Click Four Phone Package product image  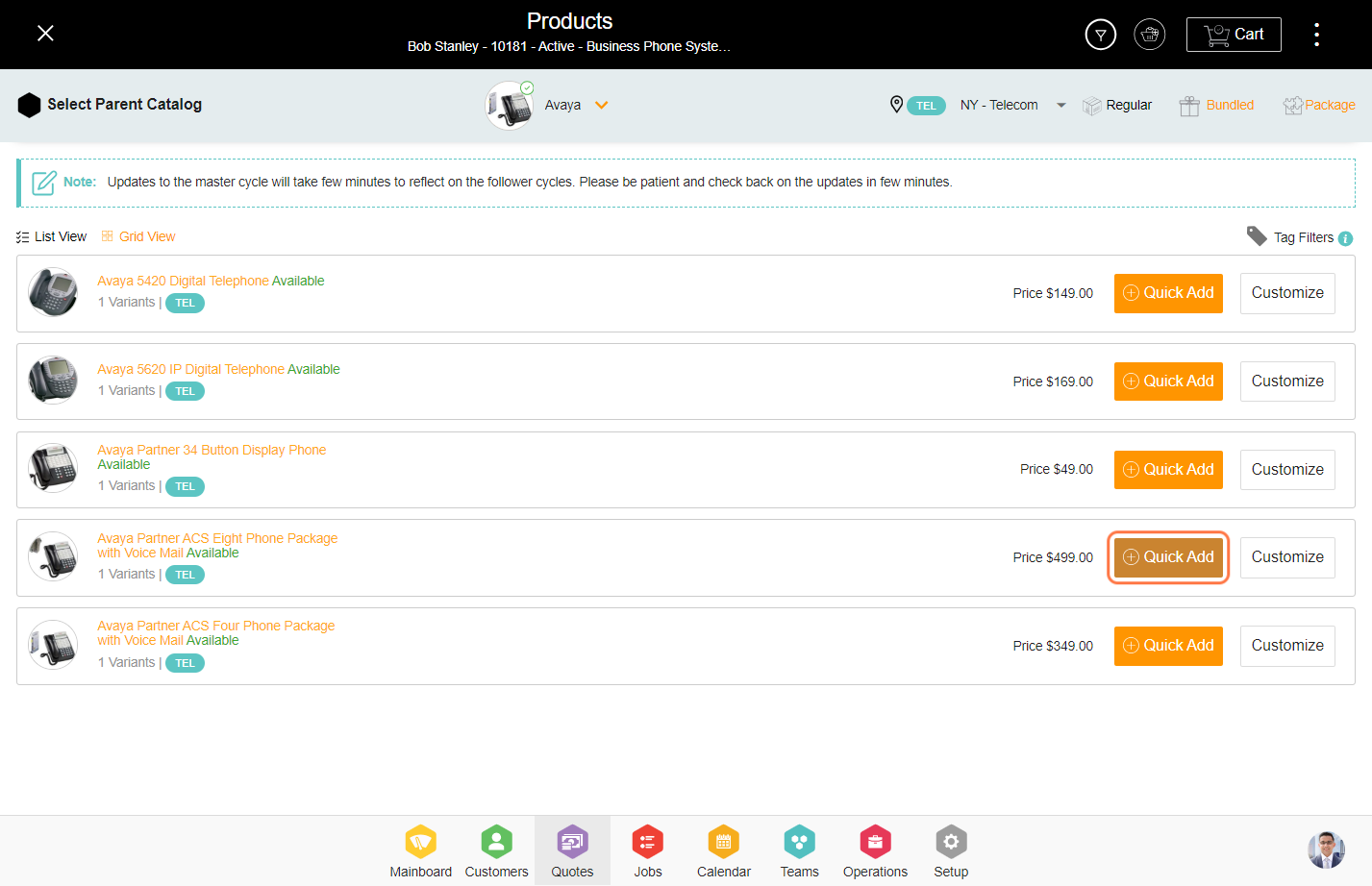[x=53, y=645]
